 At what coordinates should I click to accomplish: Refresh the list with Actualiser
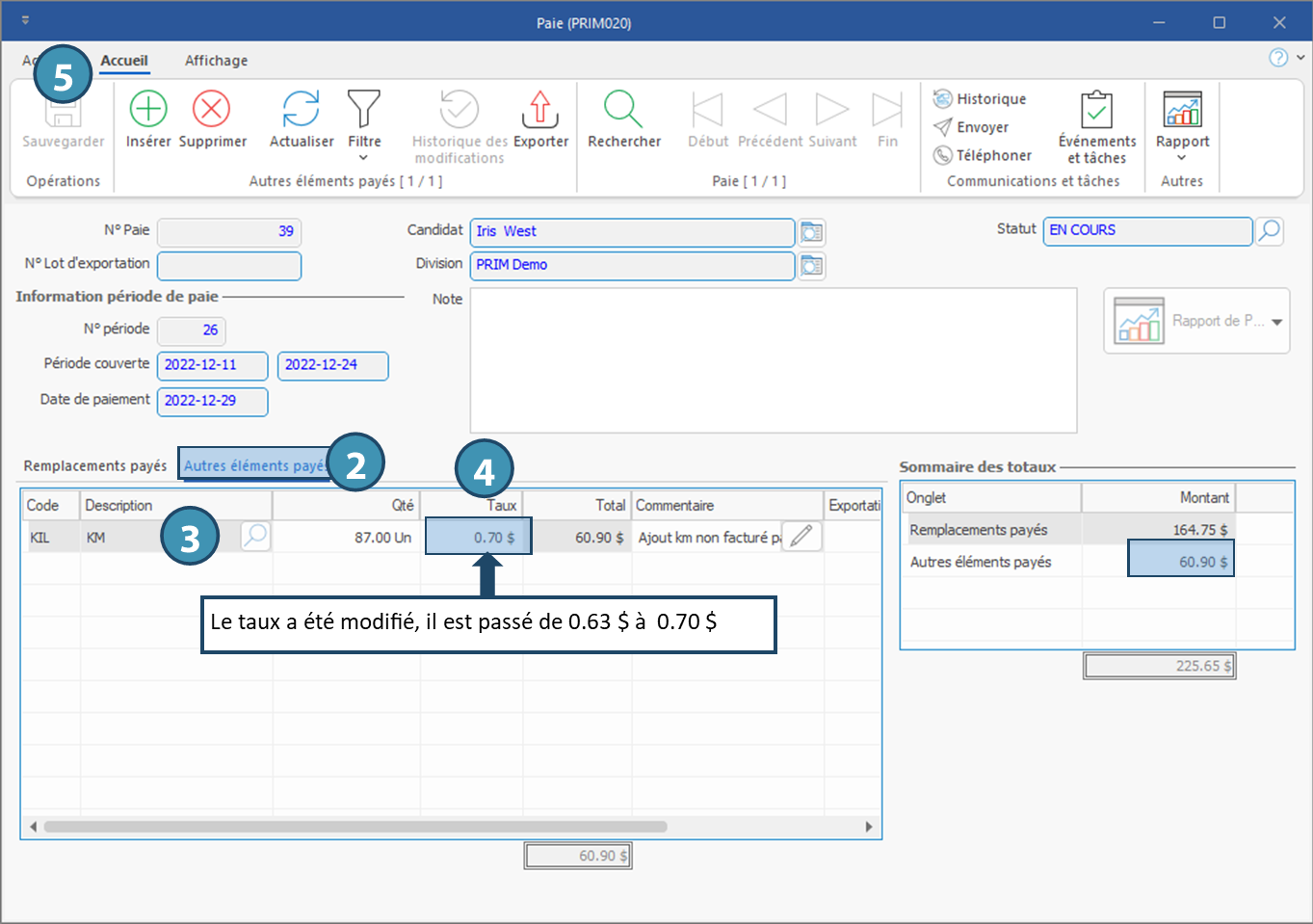[301, 110]
